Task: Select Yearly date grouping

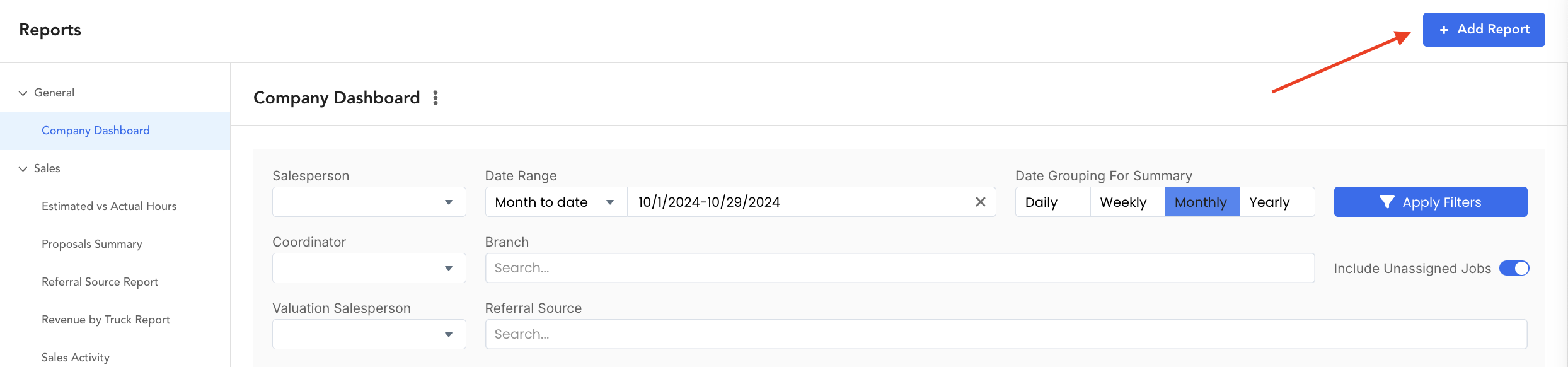Action: [1277, 202]
